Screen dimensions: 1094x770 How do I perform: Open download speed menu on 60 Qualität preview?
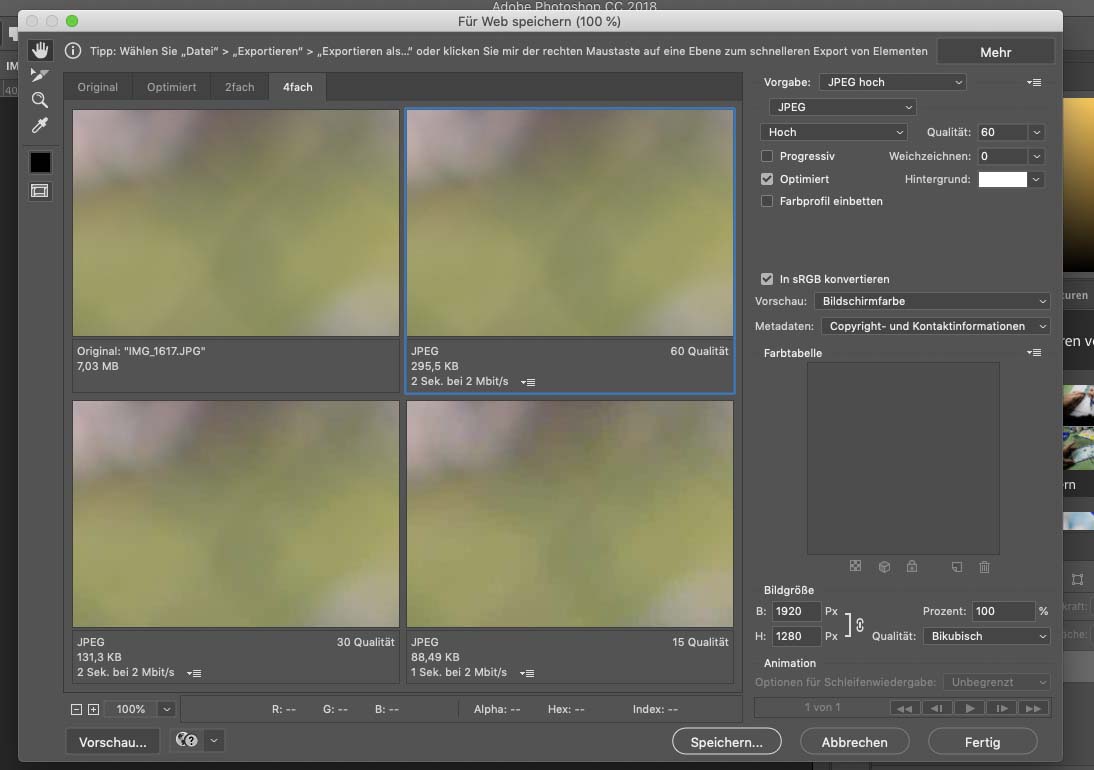(528, 382)
